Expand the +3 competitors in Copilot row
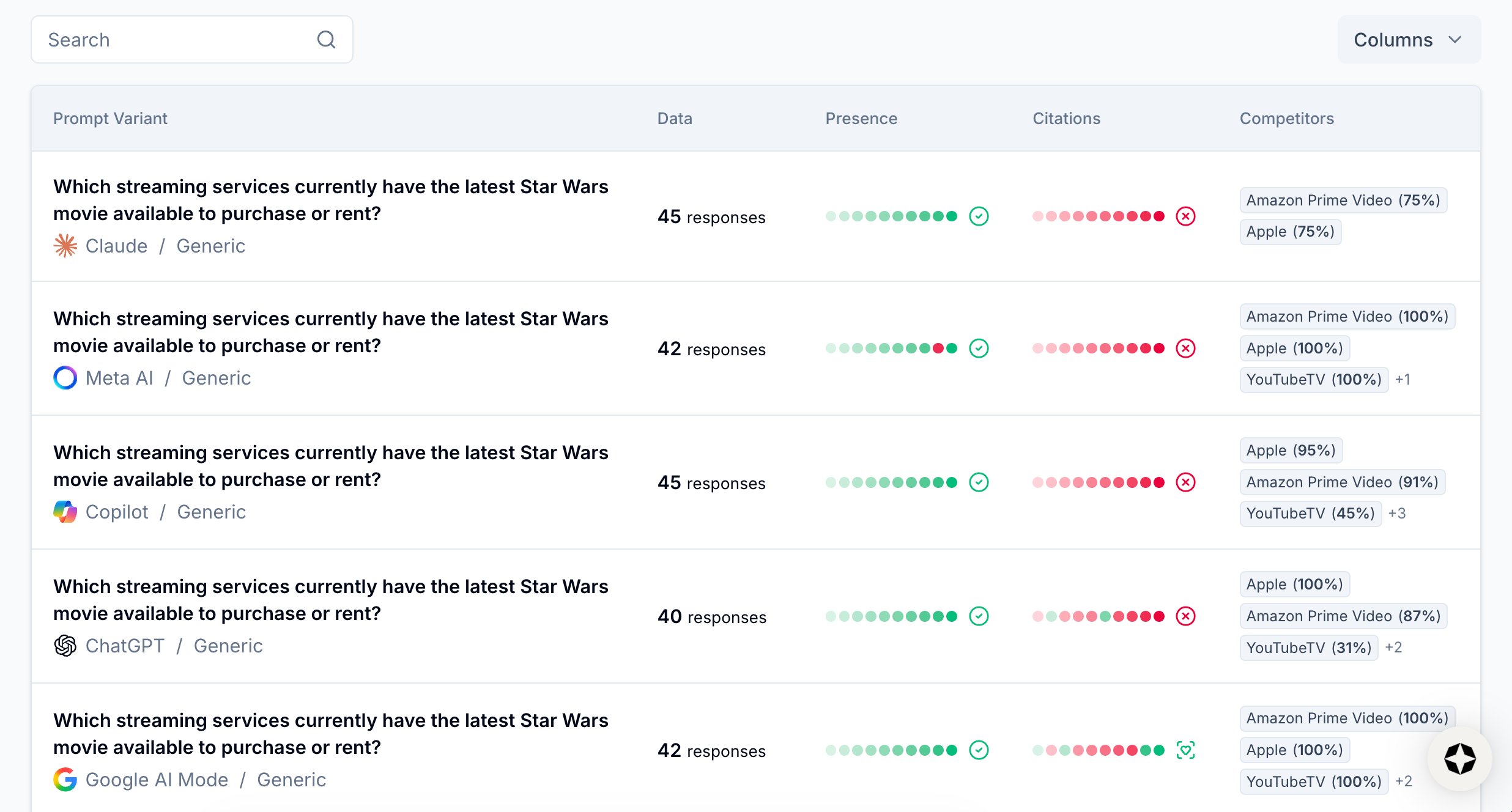Image resolution: width=1512 pixels, height=812 pixels. [x=1397, y=514]
